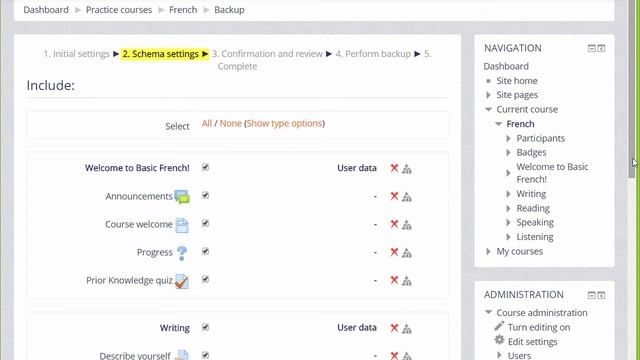The image size is (640, 360).
Task: Expand Site pages in Navigation
Action: pos(489,95)
